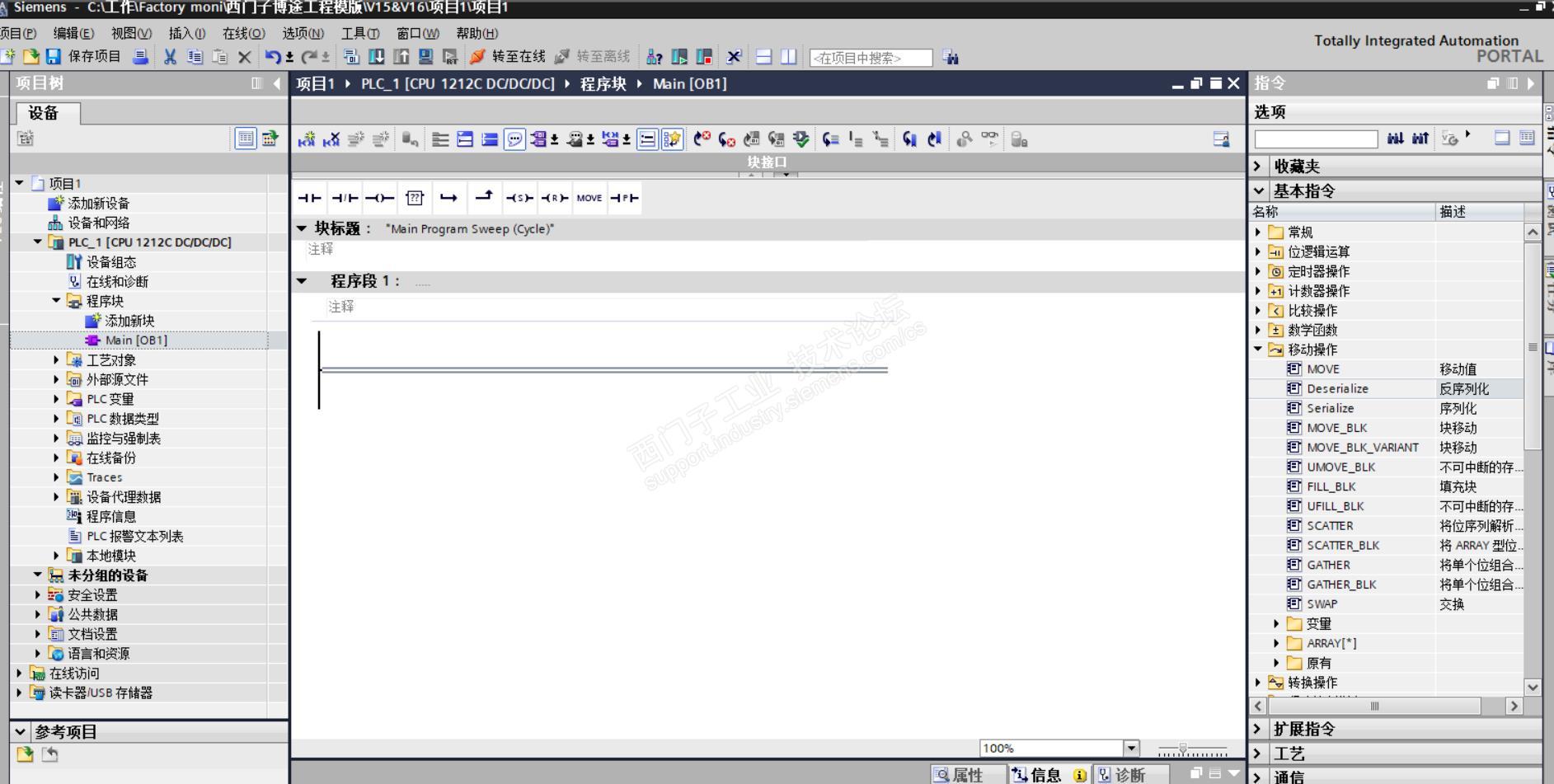
Task: Open the 视图(V) menu
Action: point(131,33)
